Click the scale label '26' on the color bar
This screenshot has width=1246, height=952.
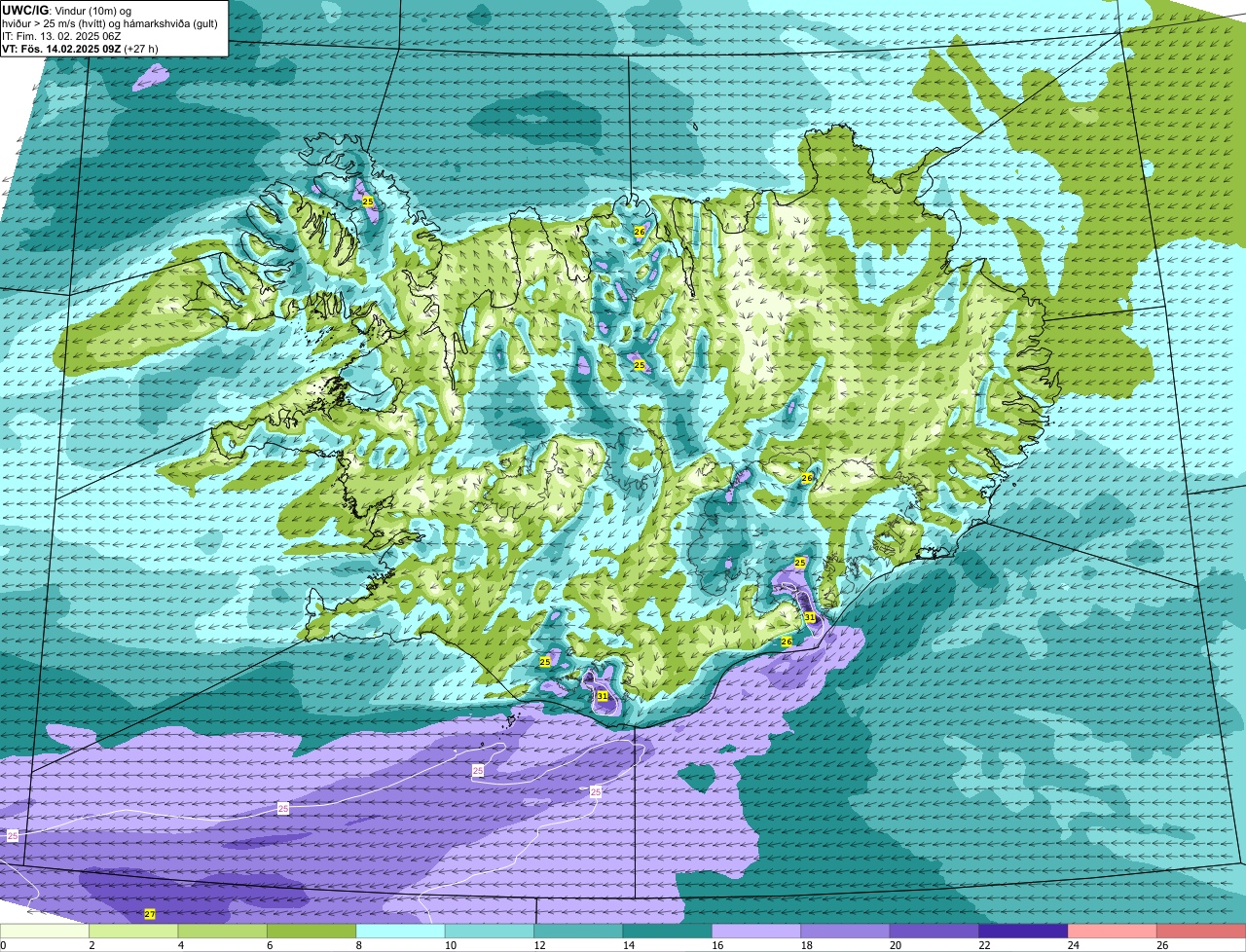(x=1164, y=945)
